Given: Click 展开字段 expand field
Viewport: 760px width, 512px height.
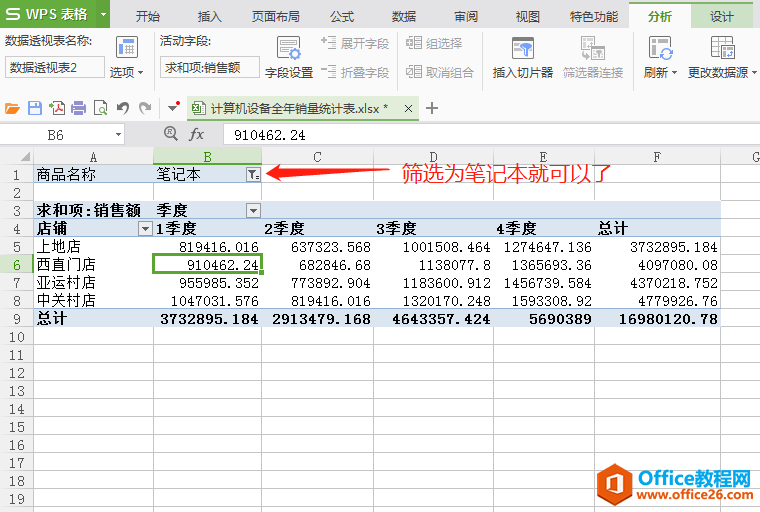Looking at the screenshot, I should 355,43.
